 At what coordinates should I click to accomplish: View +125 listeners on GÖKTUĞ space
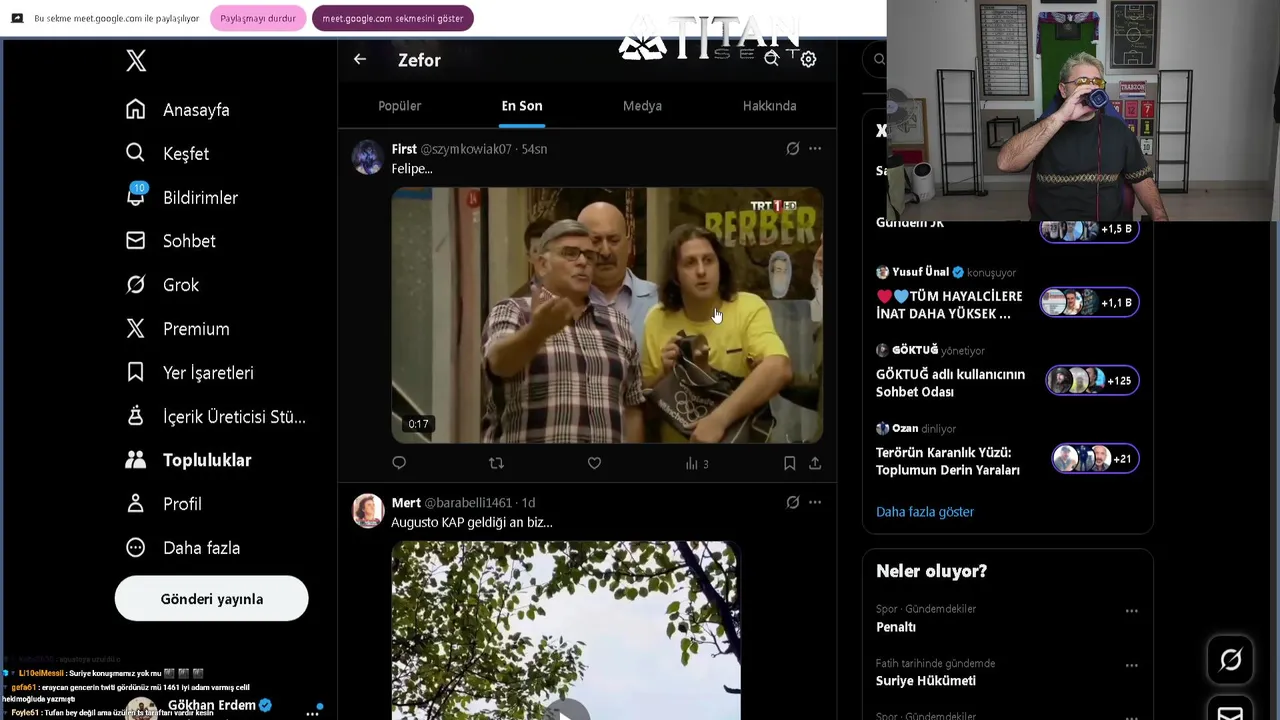(x=1092, y=380)
